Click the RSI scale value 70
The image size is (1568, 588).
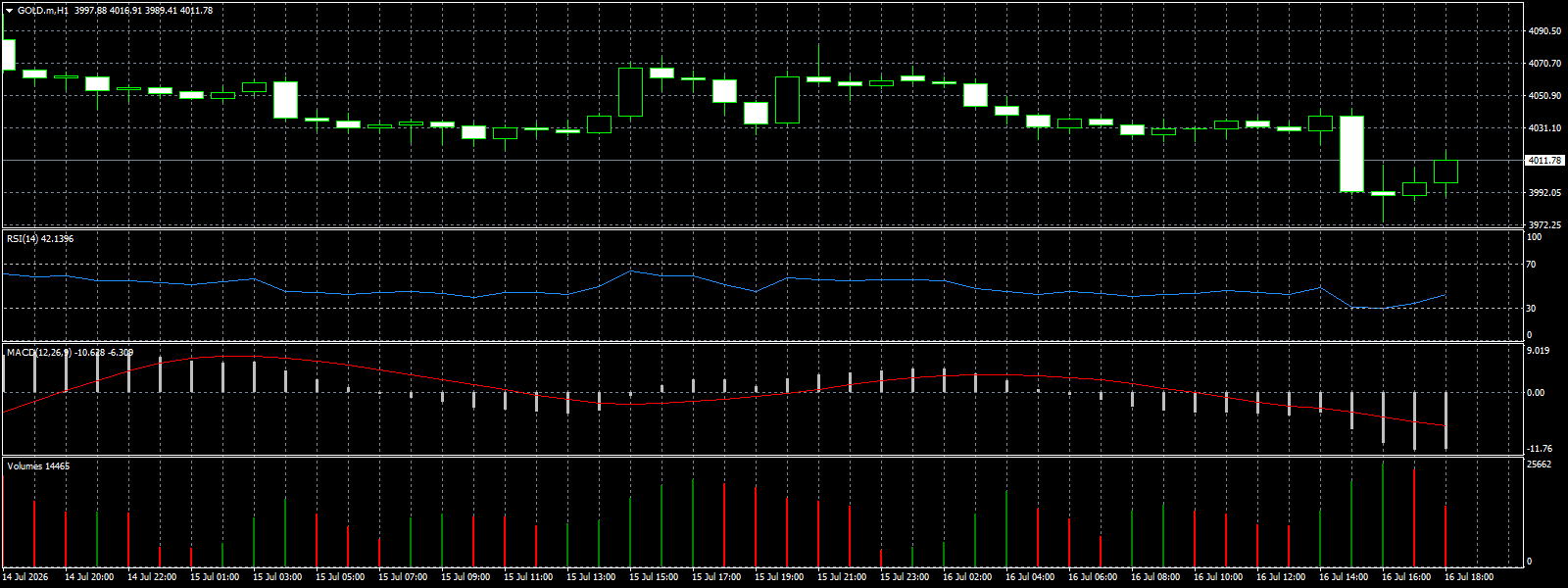[1532, 265]
